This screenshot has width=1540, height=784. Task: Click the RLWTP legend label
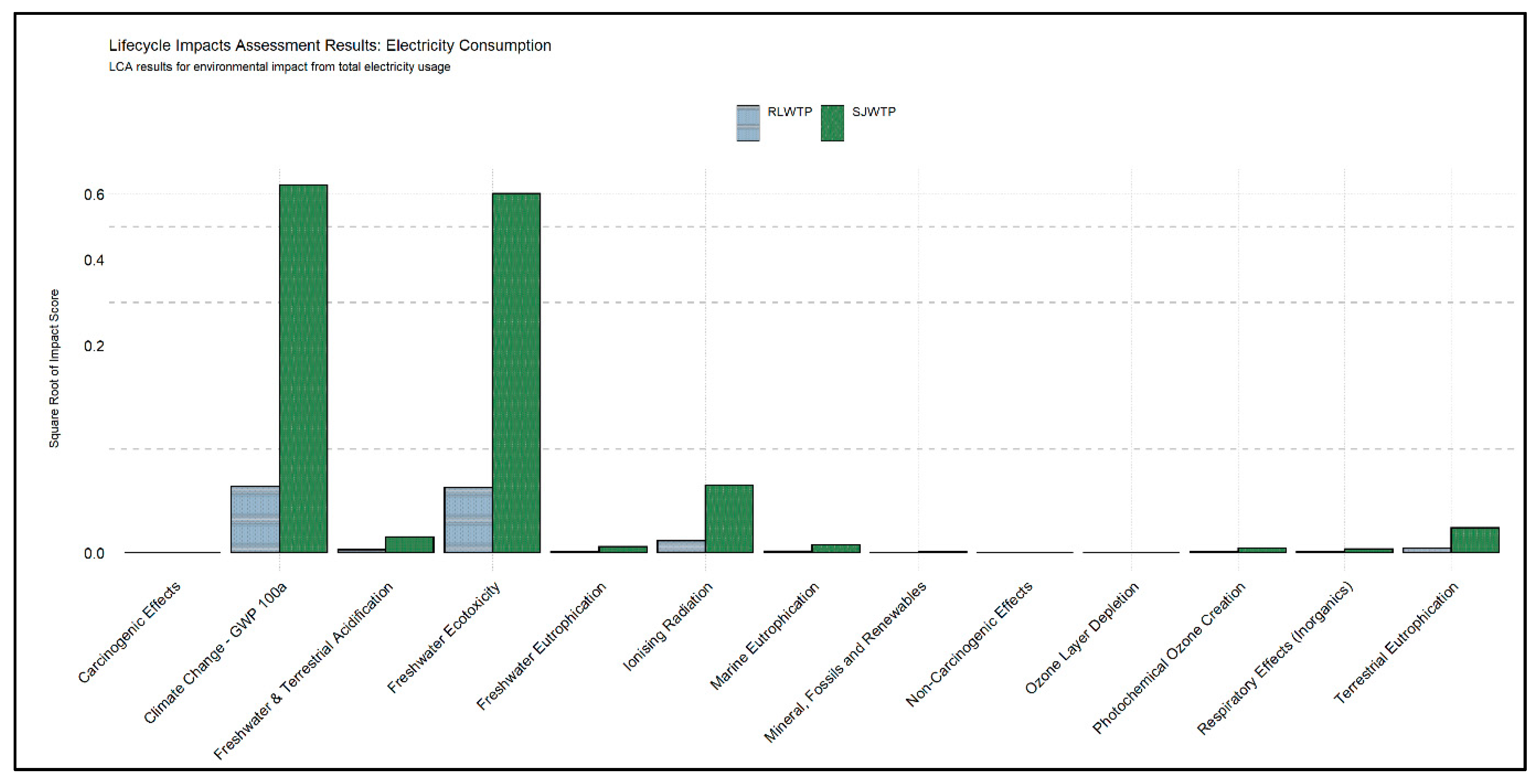coord(790,112)
